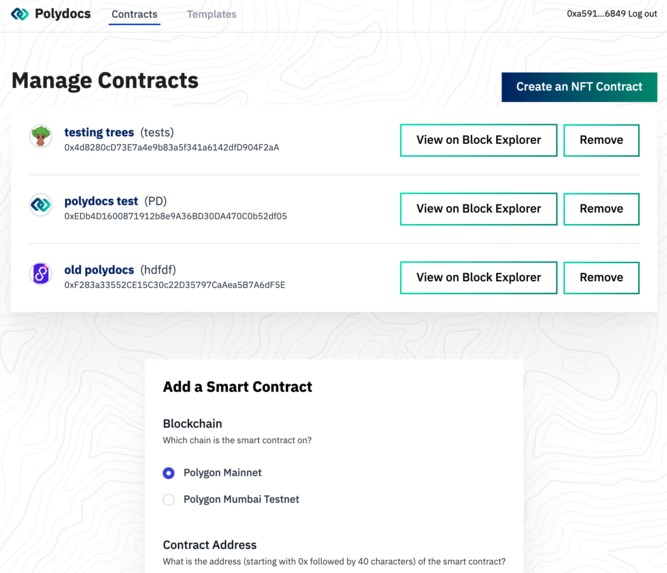
Task: View polydocs test on Block Explorer
Action: coord(479,209)
